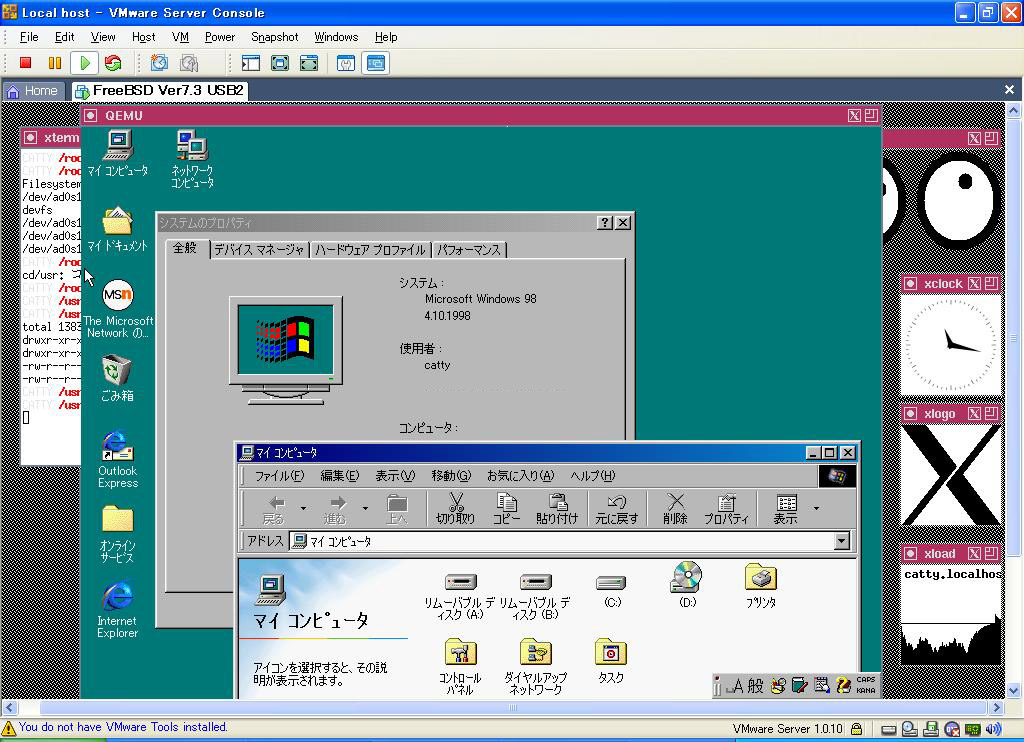
Task: Switch to ハードウェア プロファイル tab
Action: pyautogui.click(x=370, y=250)
